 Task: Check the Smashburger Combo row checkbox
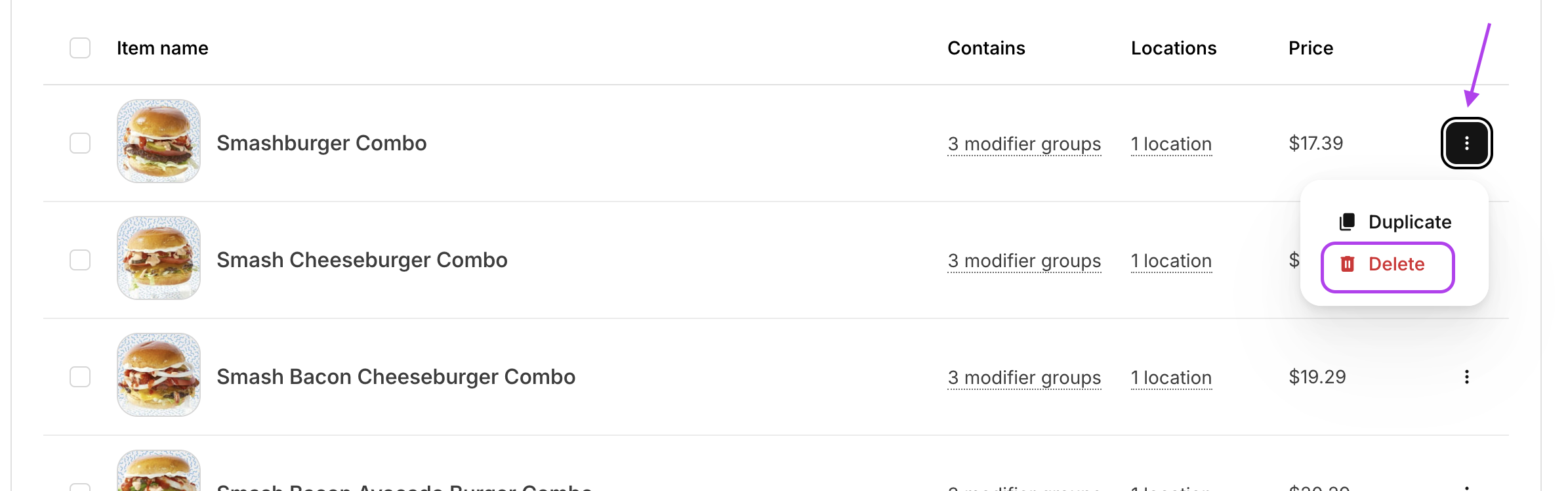click(x=80, y=143)
